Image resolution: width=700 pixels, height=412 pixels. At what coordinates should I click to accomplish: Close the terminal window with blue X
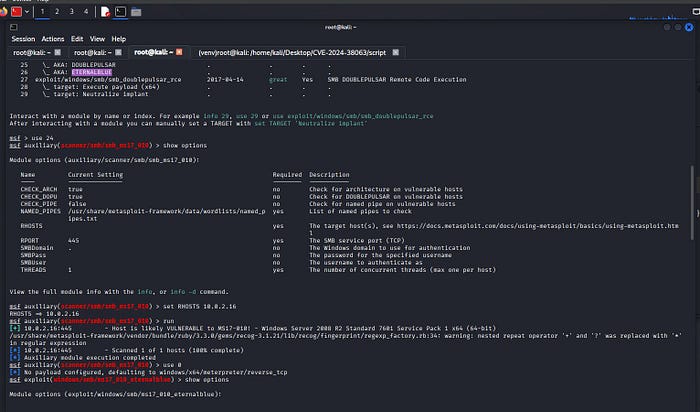(x=689, y=27)
